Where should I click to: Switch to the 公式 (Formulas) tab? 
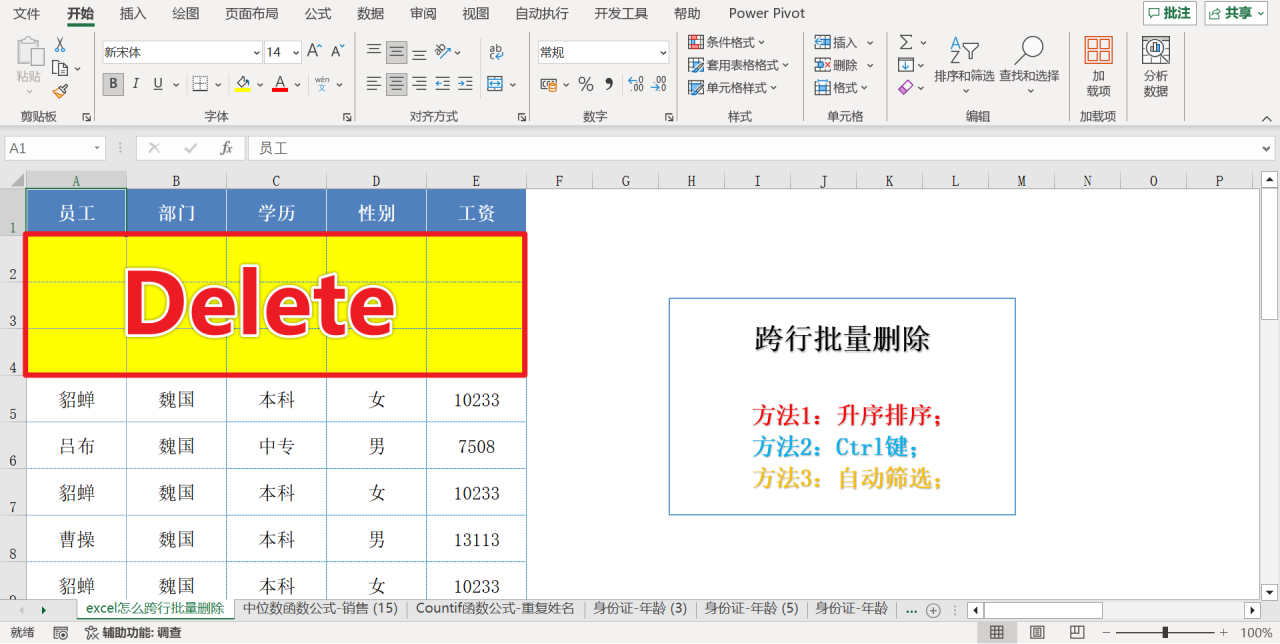318,13
